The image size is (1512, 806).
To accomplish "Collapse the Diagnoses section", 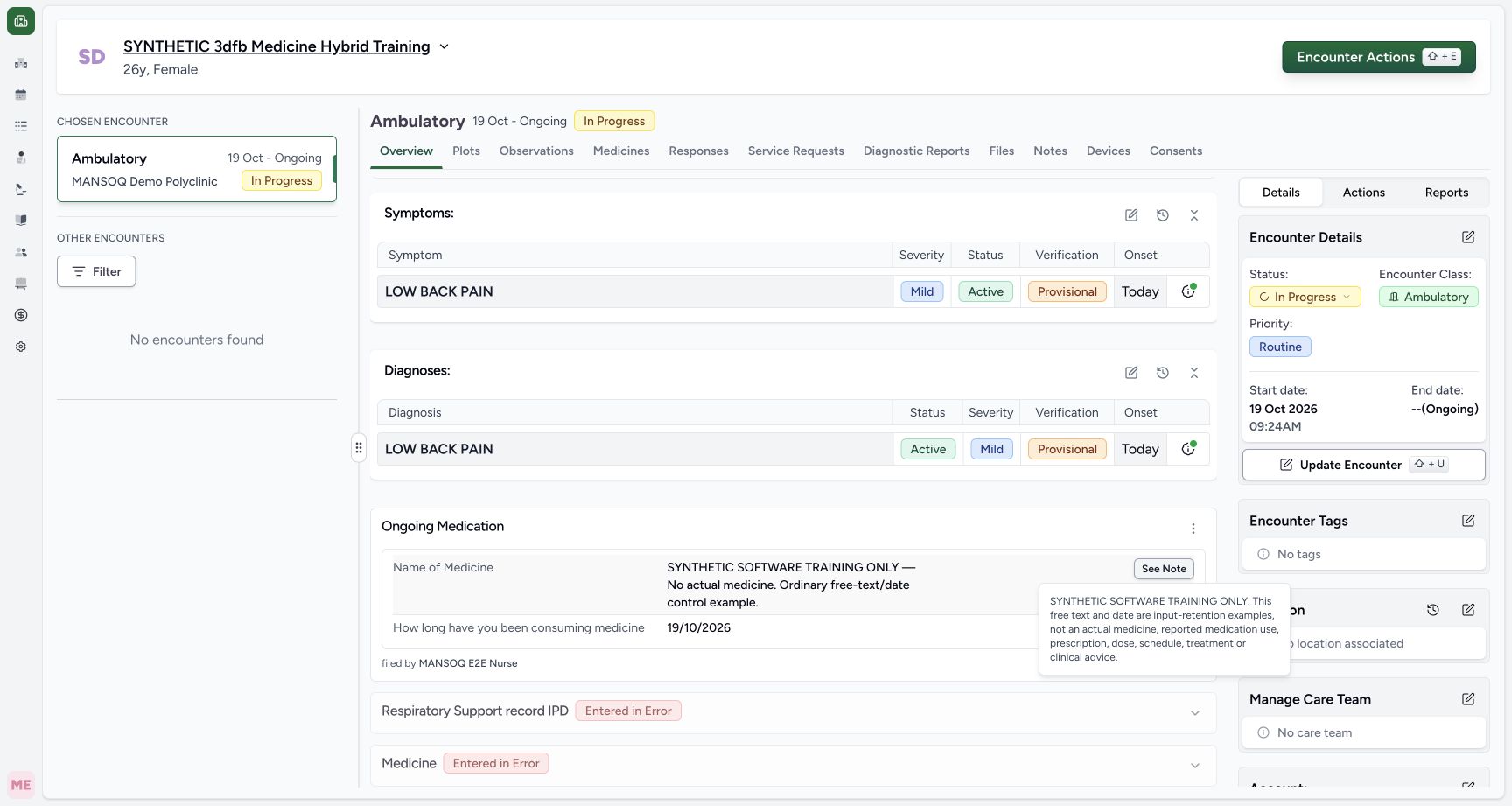I will pyautogui.click(x=1194, y=373).
